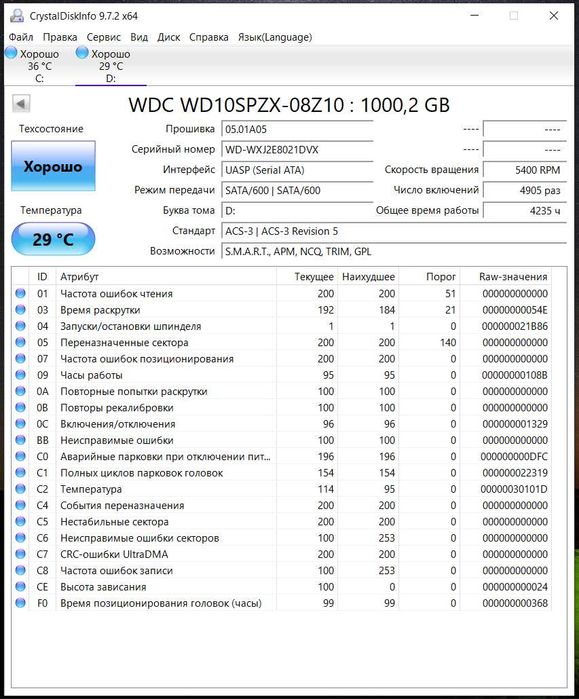The height and width of the screenshot is (699, 579).
Task: Click the Порог column header
Action: click(x=429, y=276)
